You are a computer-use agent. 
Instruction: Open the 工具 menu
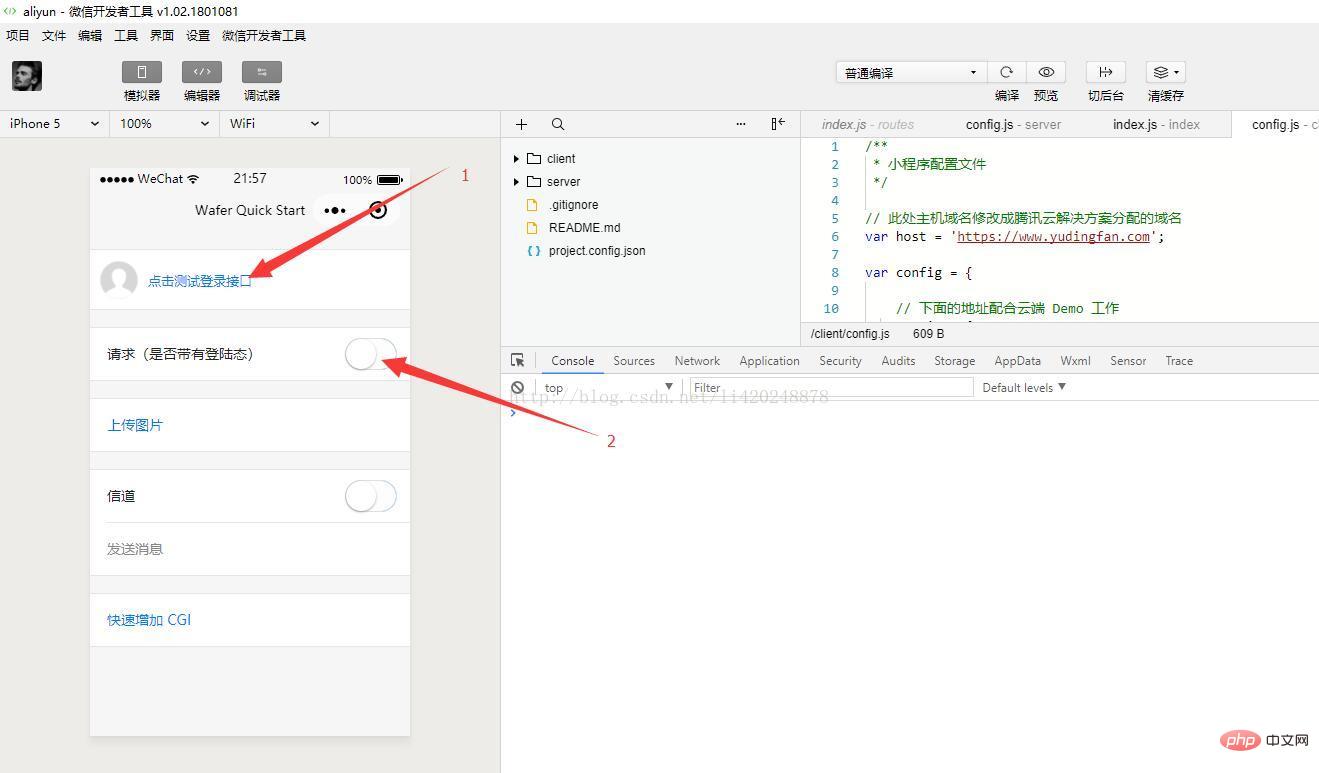coord(126,36)
